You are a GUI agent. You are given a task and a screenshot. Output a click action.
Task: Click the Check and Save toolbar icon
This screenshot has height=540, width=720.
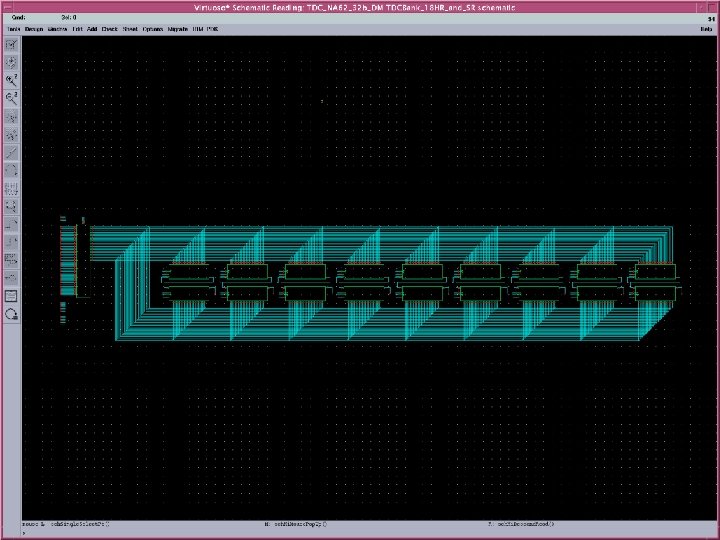click(11, 45)
